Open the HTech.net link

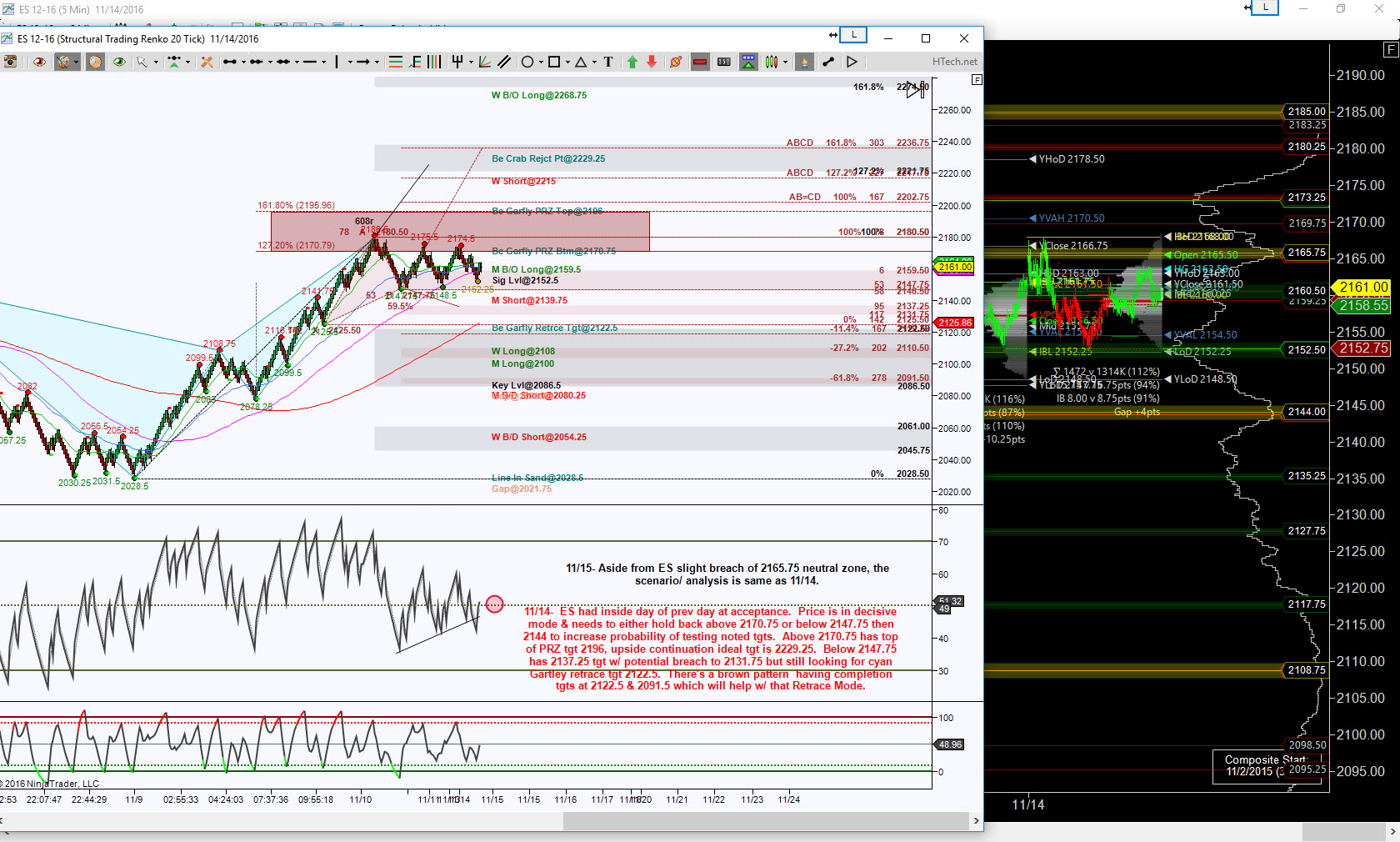(954, 62)
